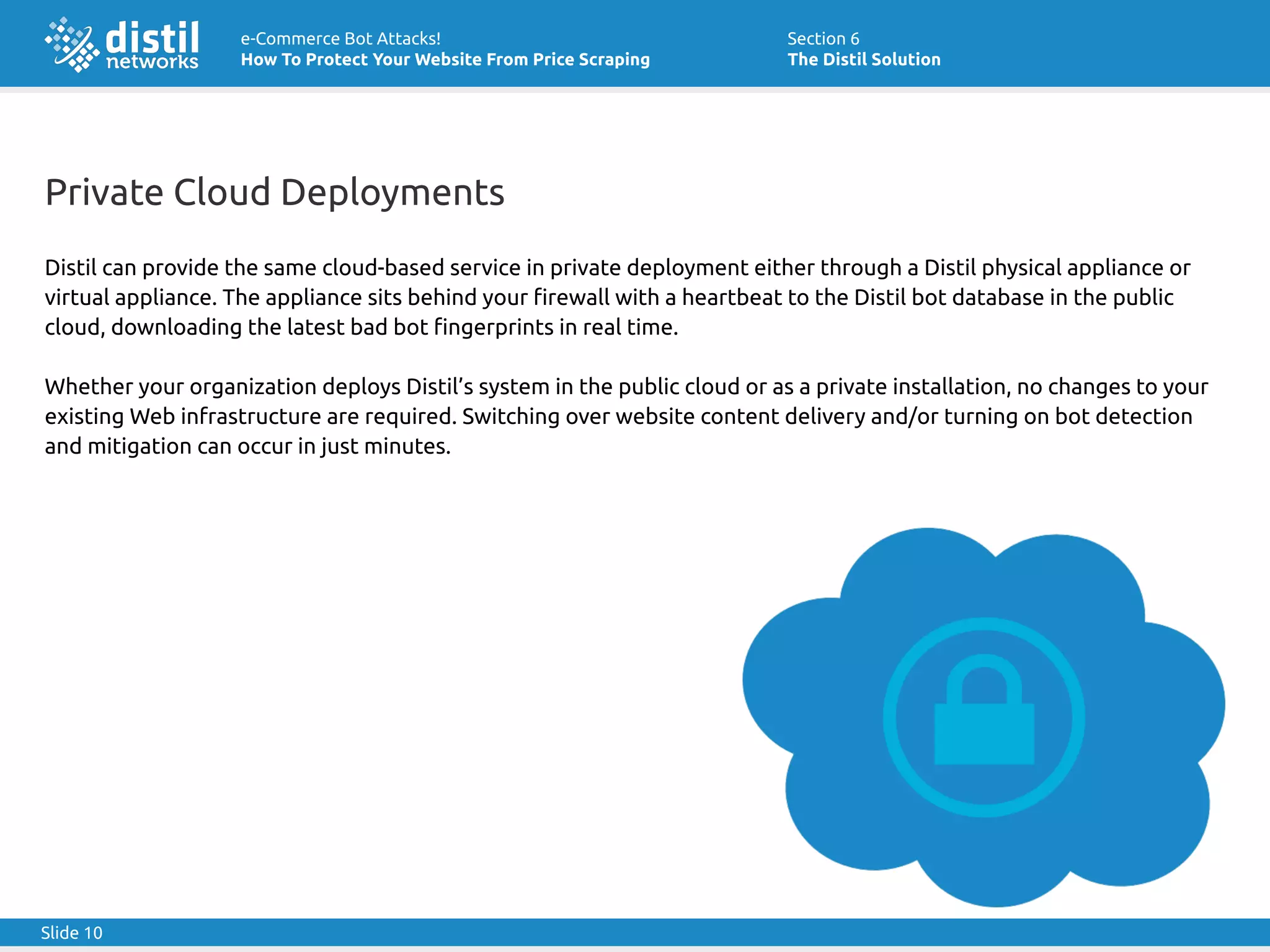Click the Distil Networks logo

(x=122, y=45)
